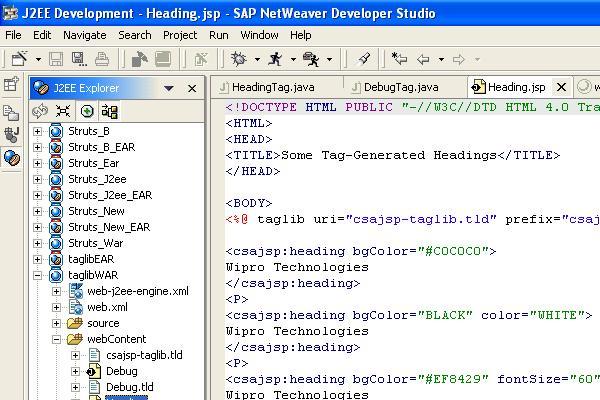The width and height of the screenshot is (600, 400).
Task: Click the Run toolbar icon
Action: coord(276,60)
